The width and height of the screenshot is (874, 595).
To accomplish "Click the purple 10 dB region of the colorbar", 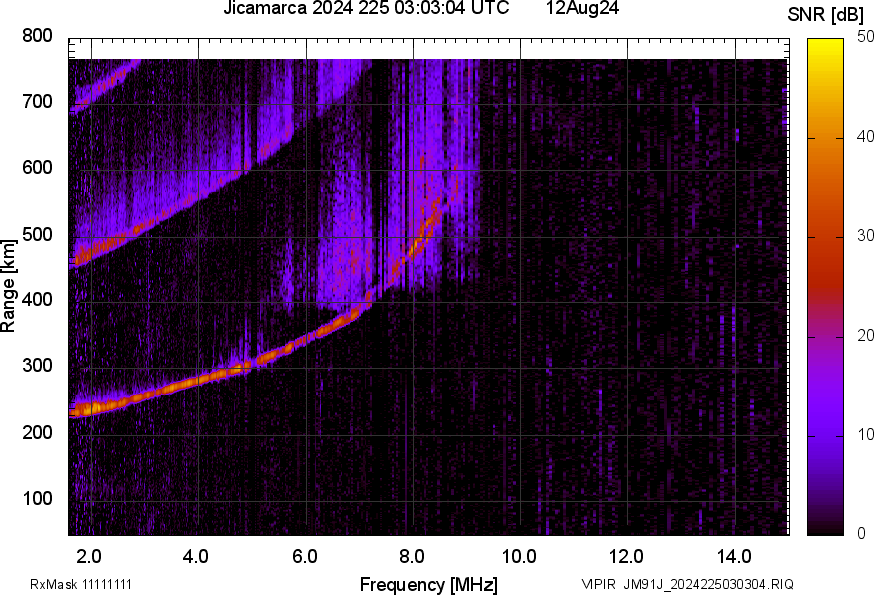I will pyautogui.click(x=826, y=435).
